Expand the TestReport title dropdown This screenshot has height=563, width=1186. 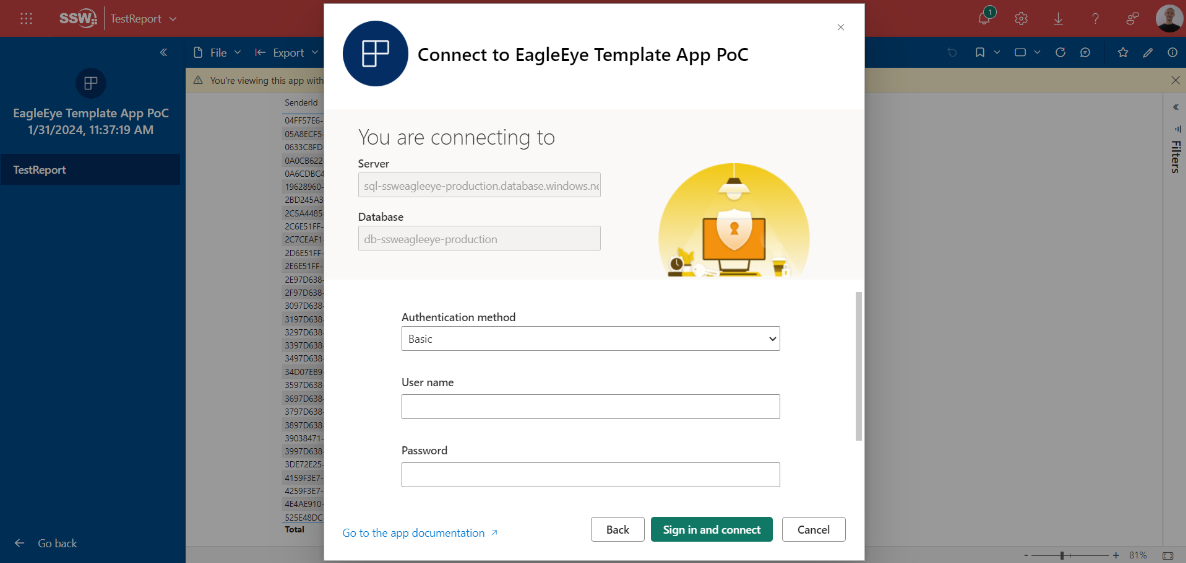tap(173, 19)
